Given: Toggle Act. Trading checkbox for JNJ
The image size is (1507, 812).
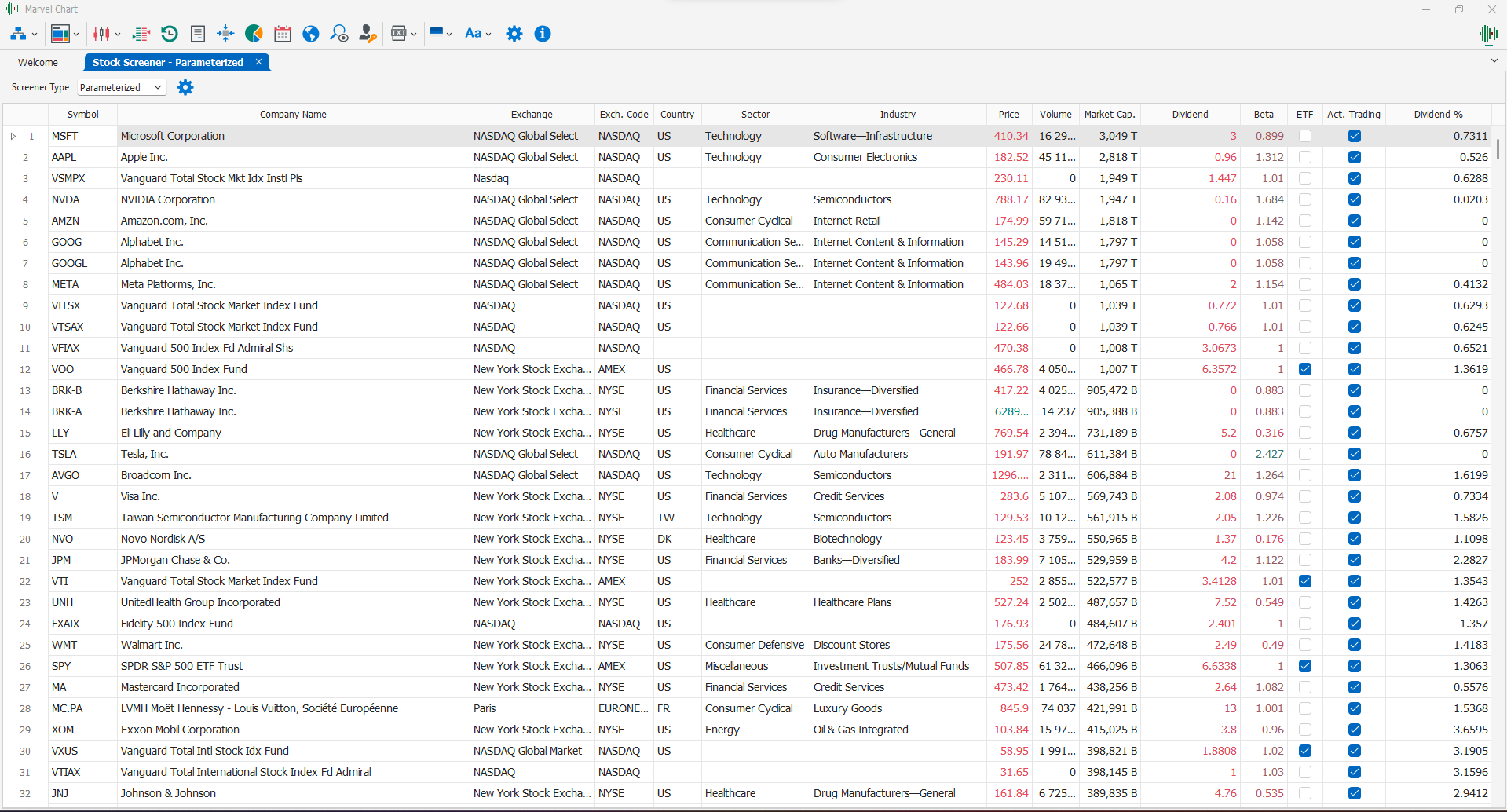Looking at the screenshot, I should (x=1354, y=793).
